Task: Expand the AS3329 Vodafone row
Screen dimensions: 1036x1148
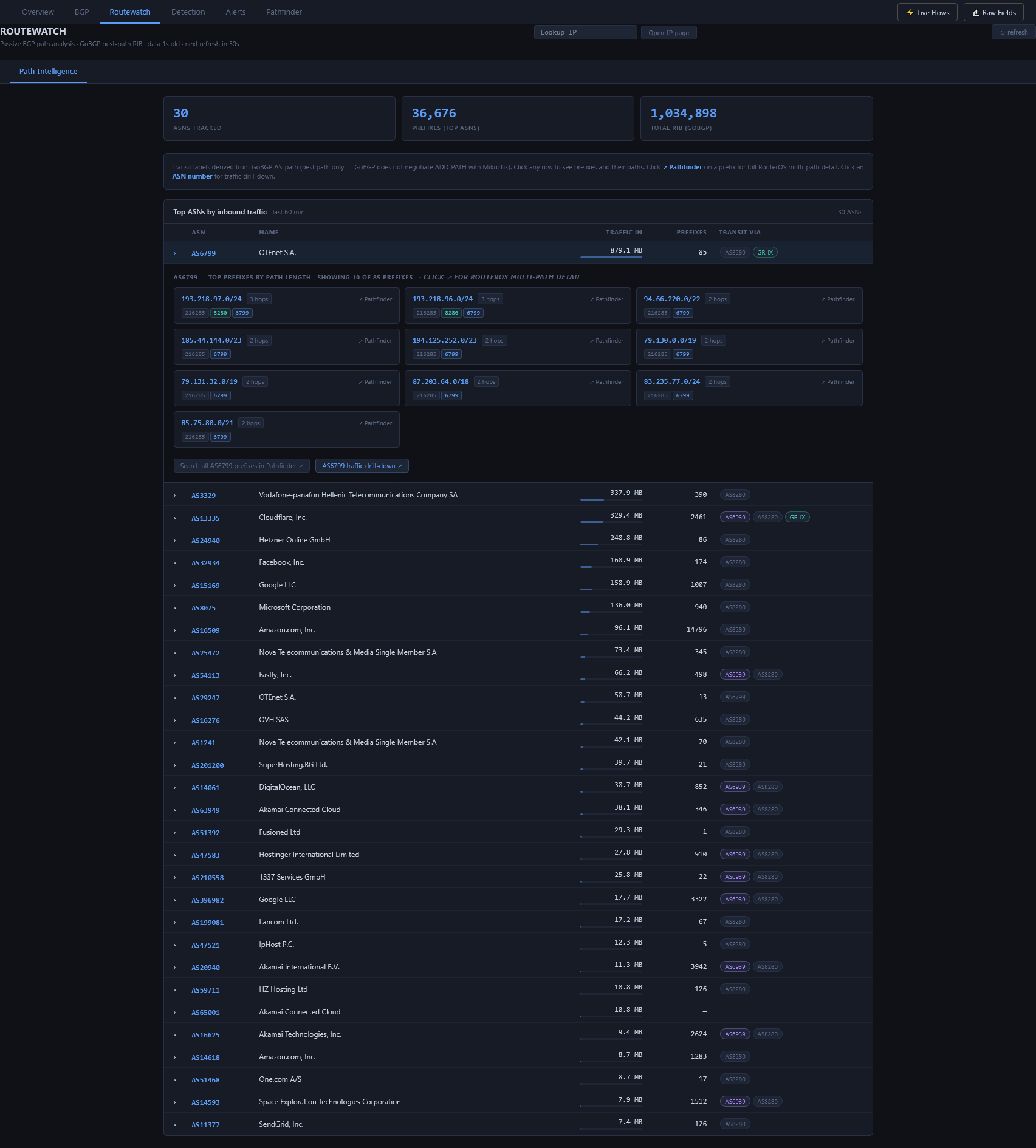Action: point(175,496)
